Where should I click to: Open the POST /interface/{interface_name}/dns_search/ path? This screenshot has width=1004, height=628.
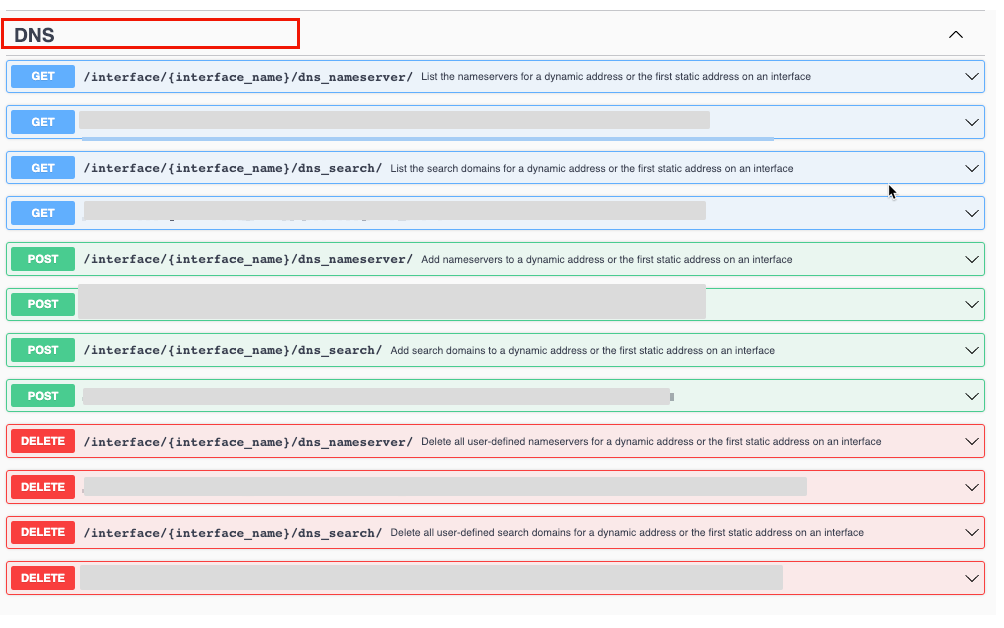point(233,350)
